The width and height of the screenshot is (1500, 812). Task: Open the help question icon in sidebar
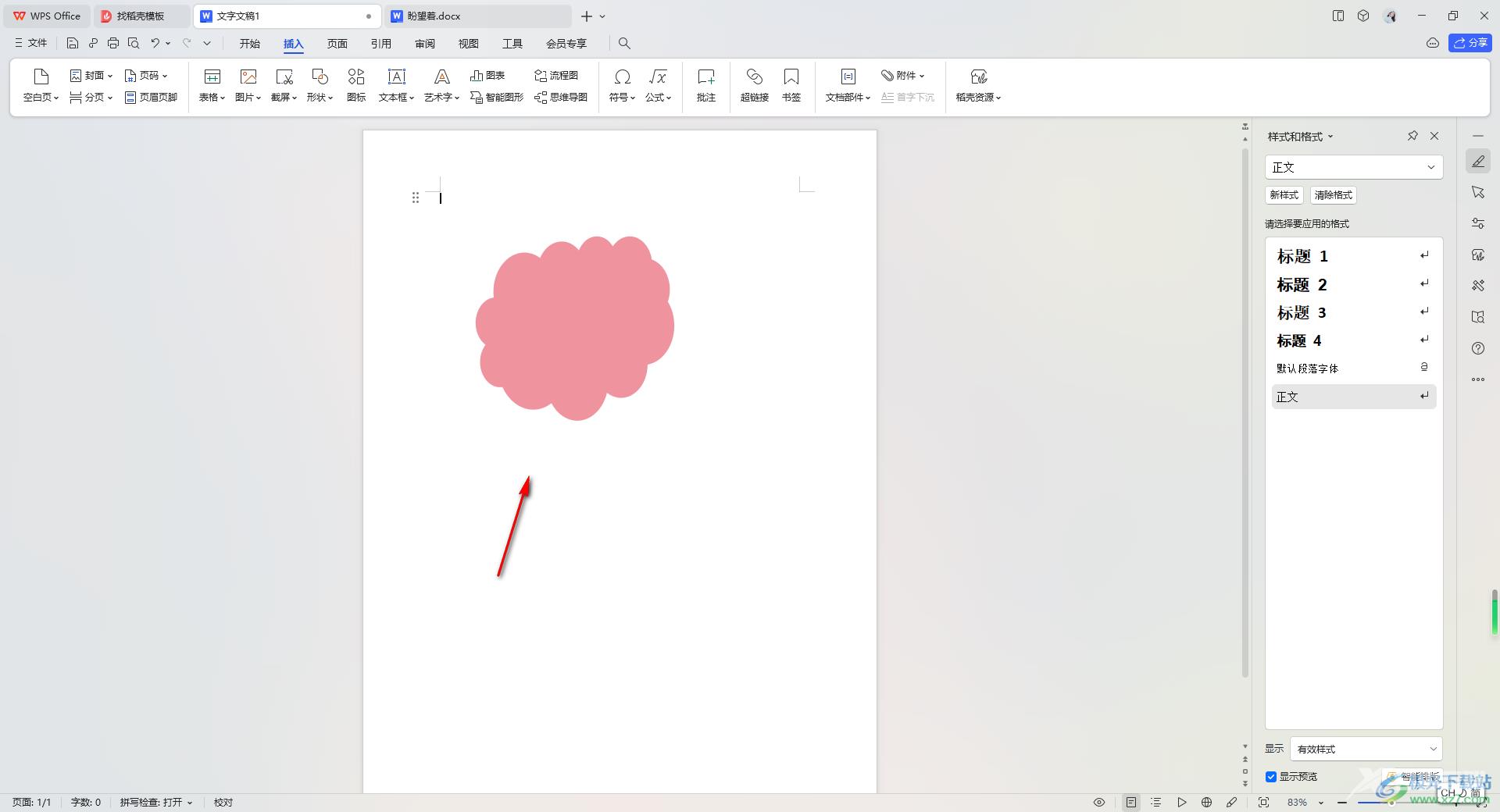point(1478,348)
